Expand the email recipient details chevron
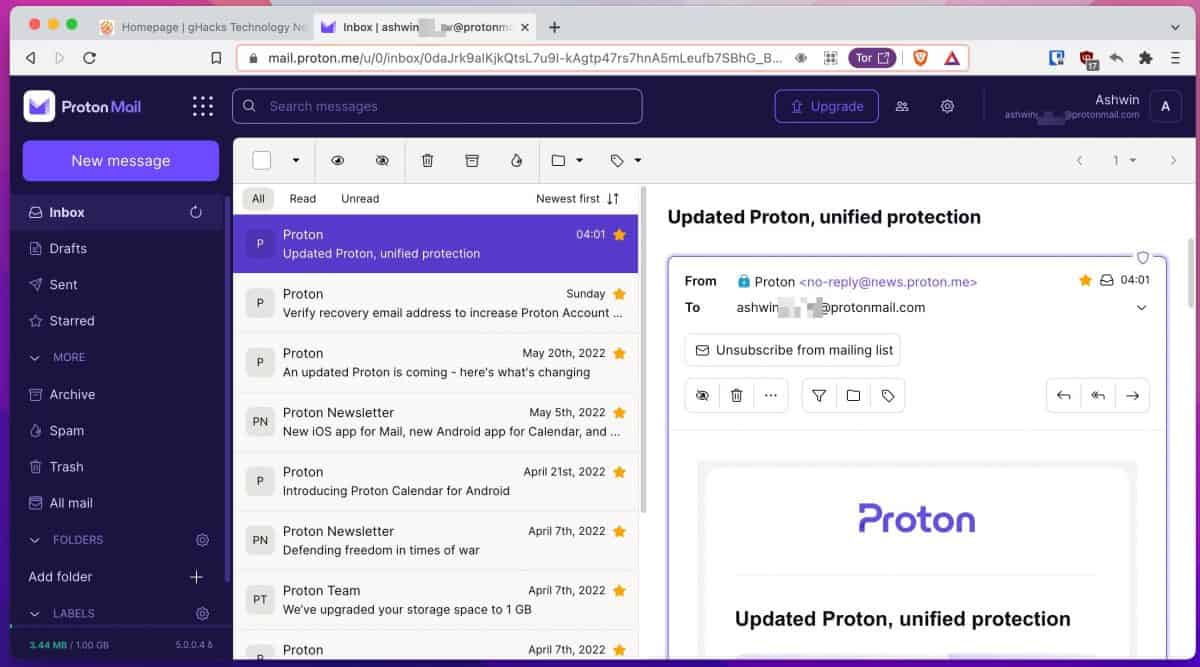The width and height of the screenshot is (1200, 667). 1141,307
